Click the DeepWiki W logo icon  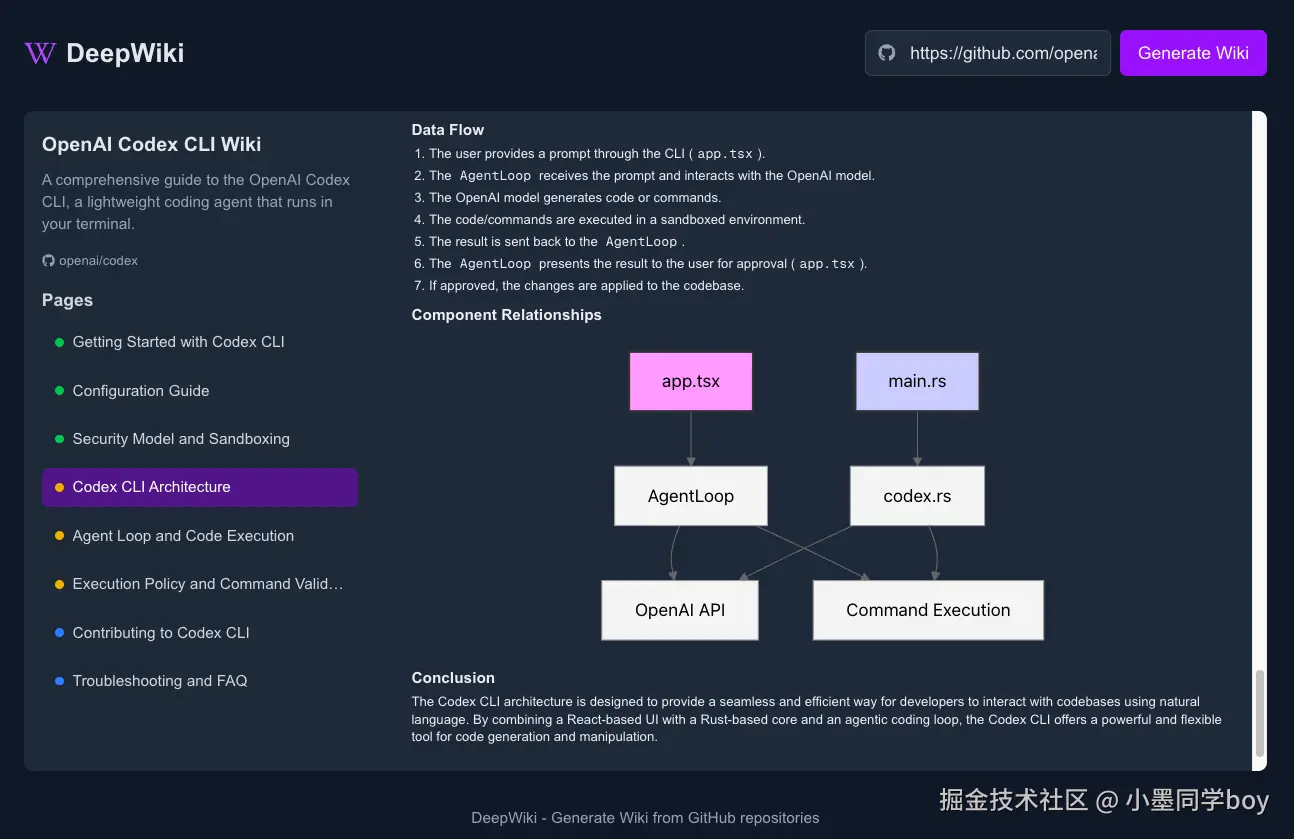[40, 53]
